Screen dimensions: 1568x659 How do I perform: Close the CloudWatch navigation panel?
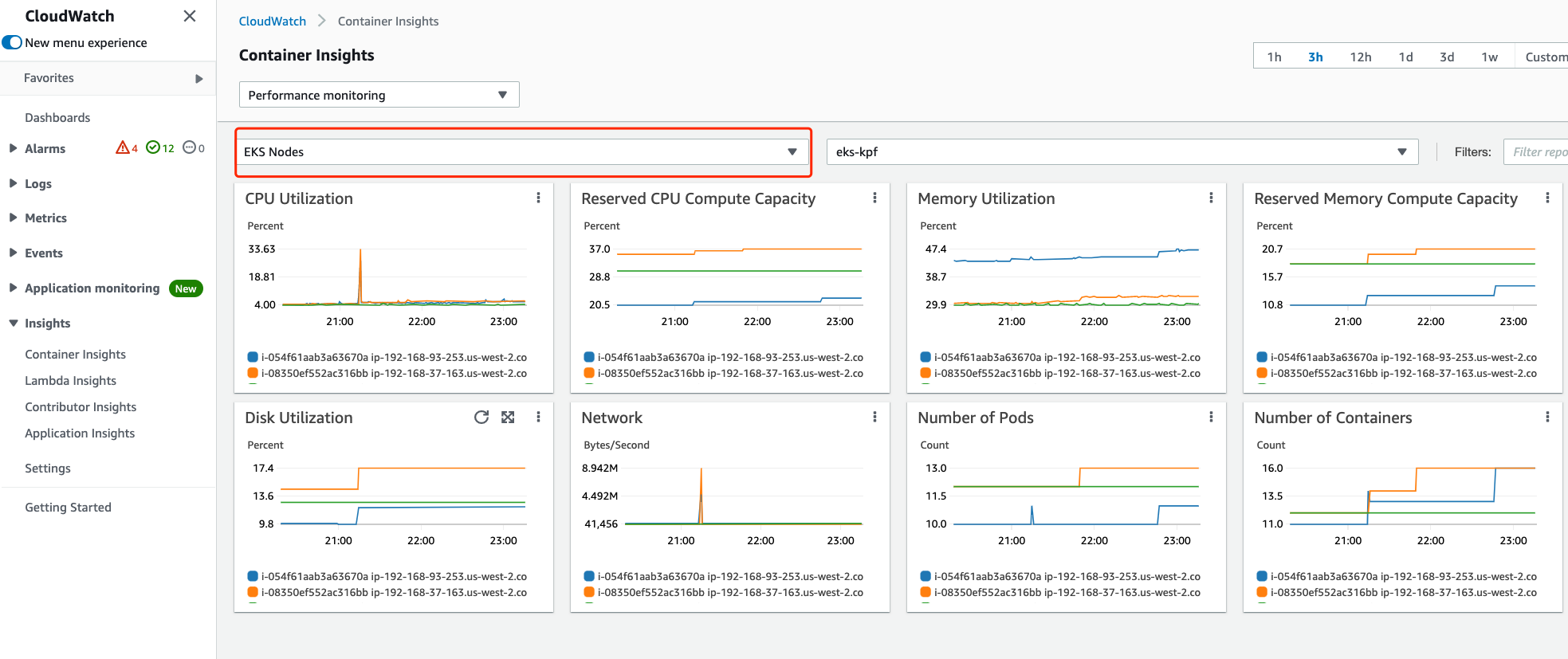[x=190, y=16]
